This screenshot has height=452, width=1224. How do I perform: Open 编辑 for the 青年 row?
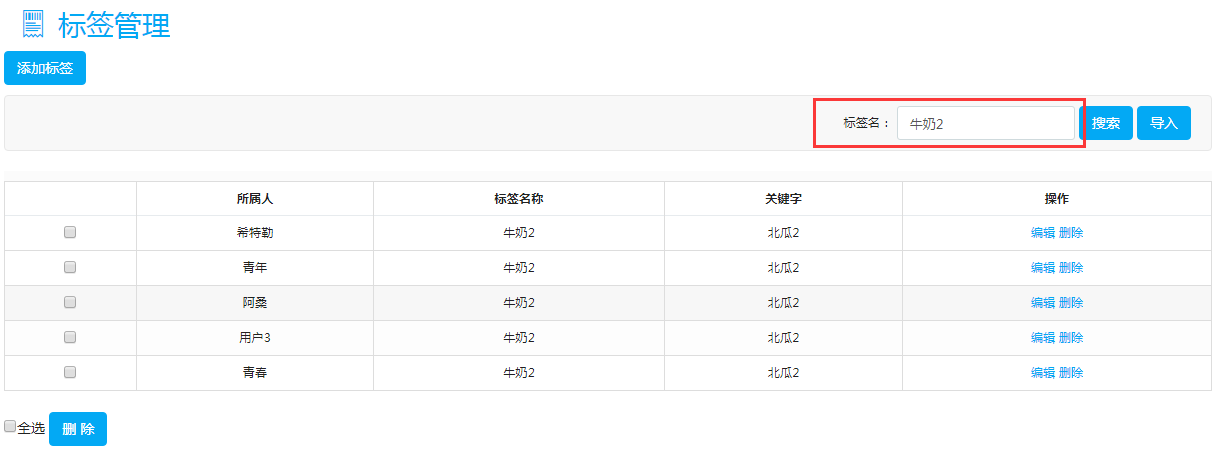click(x=1043, y=268)
